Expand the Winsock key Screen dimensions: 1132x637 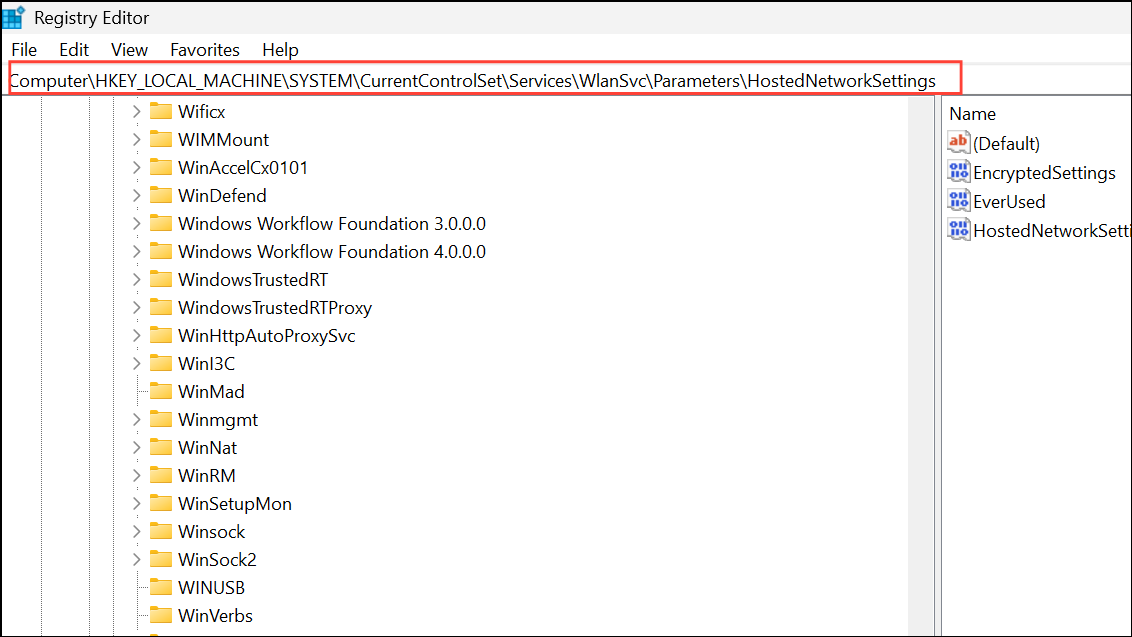(136, 532)
